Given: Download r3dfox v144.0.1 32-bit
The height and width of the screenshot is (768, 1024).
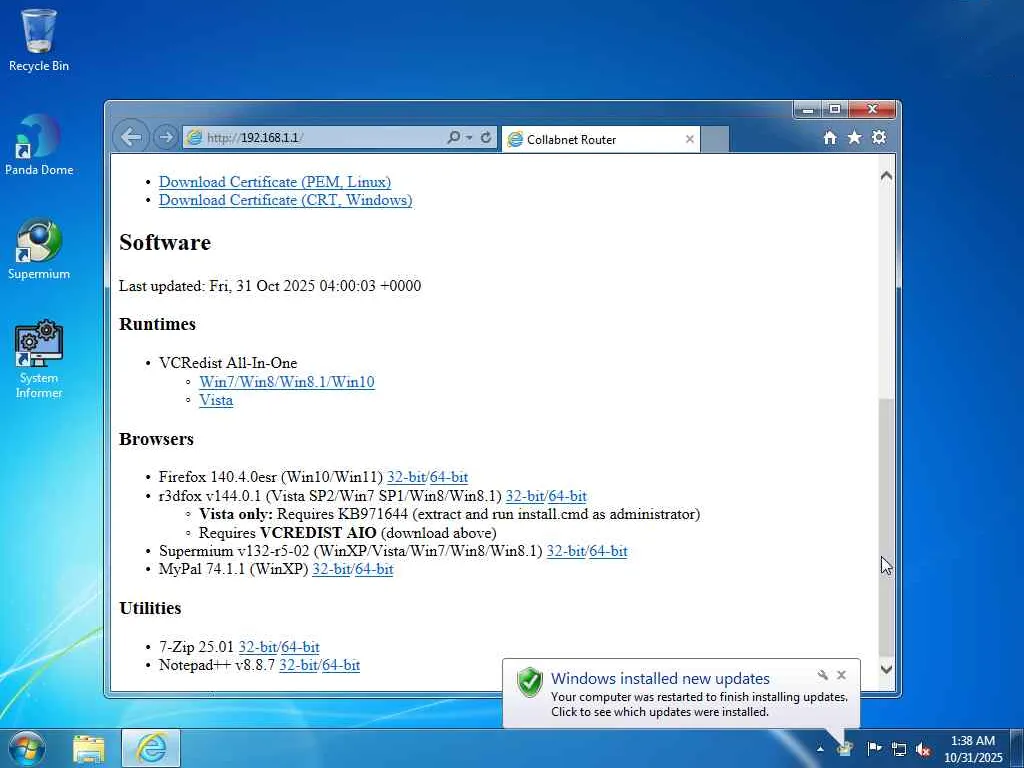Looking at the screenshot, I should pos(524,496).
